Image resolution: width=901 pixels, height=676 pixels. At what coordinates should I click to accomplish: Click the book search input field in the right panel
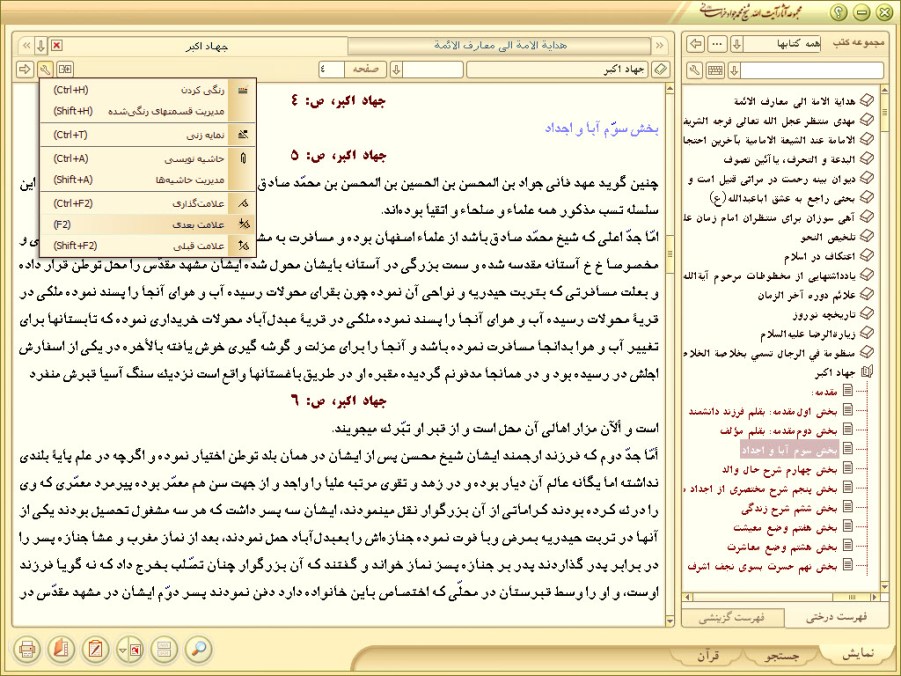click(811, 71)
